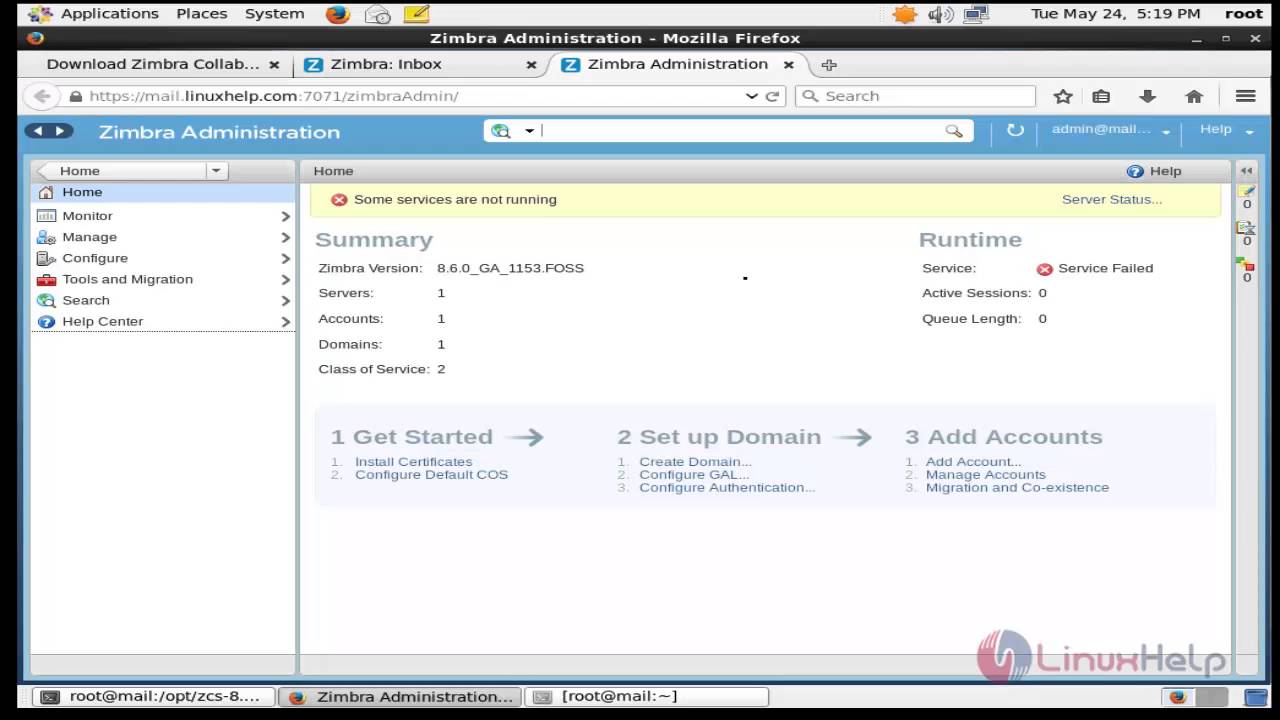Open the System menu
This screenshot has height=720, width=1280.
(275, 14)
